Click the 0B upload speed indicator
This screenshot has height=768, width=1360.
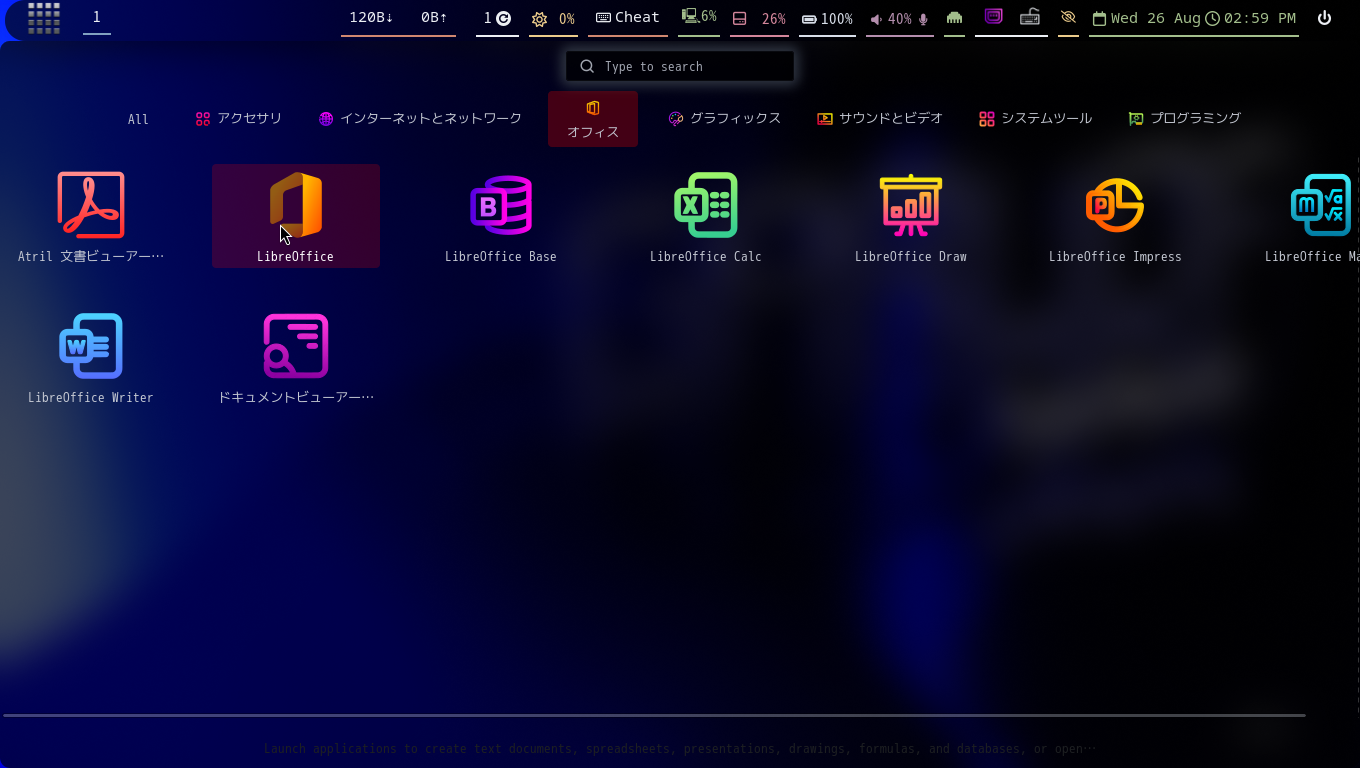coord(434,17)
